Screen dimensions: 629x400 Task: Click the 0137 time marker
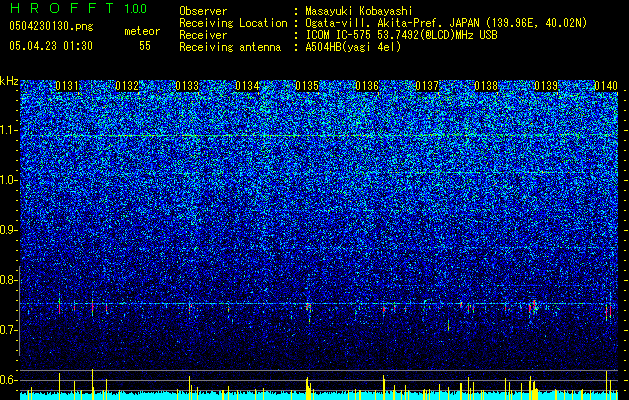[427, 86]
